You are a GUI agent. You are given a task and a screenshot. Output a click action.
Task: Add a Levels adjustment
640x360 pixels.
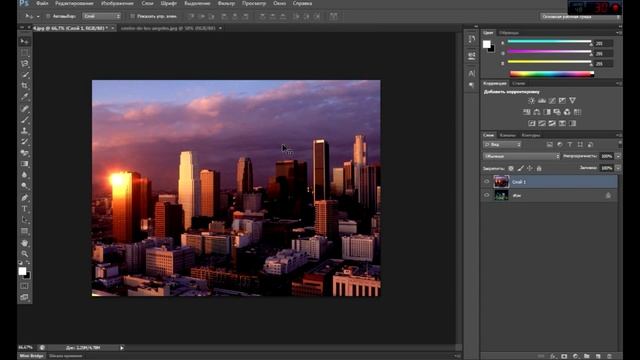pyautogui.click(x=542, y=100)
